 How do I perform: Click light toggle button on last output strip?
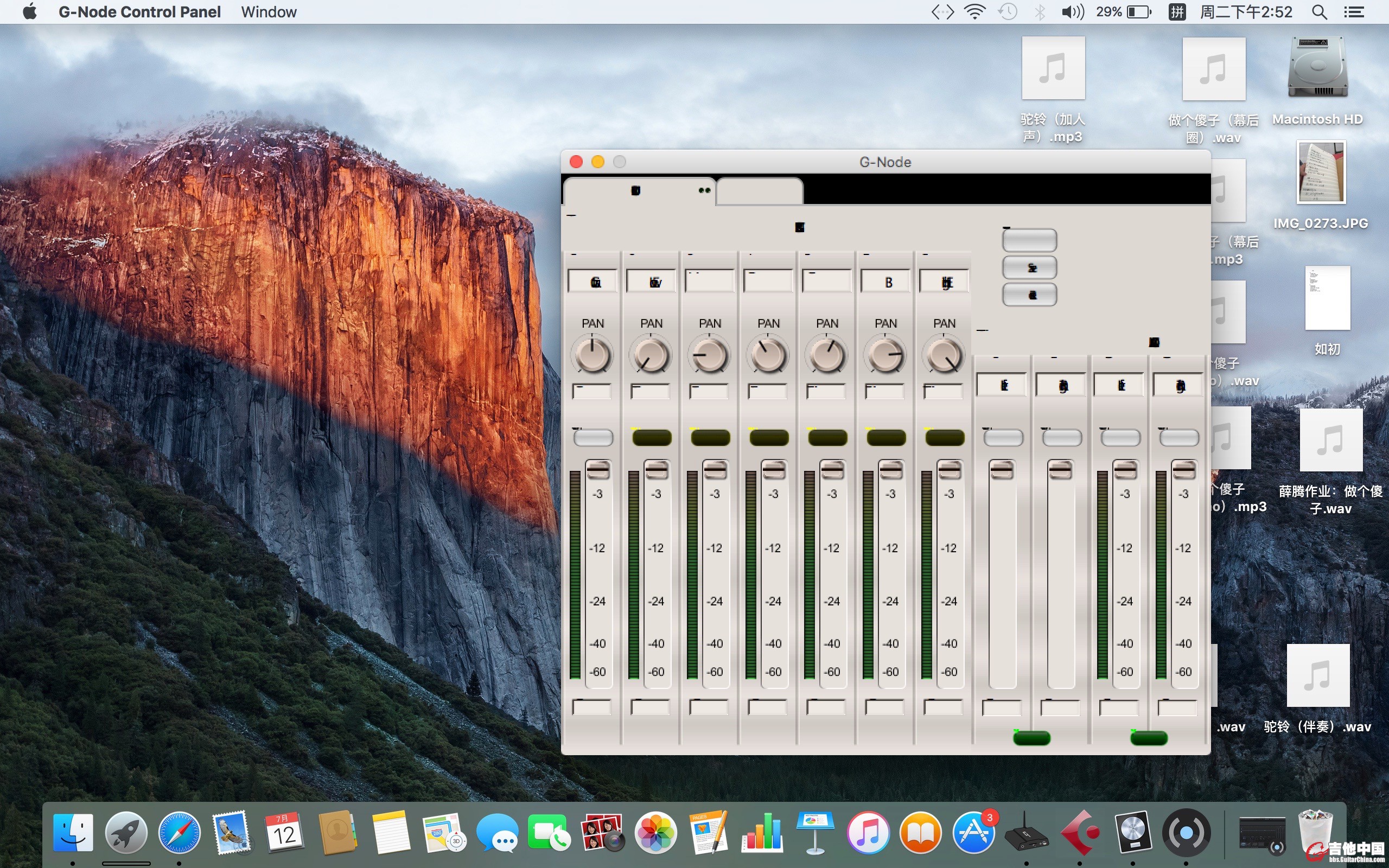(x=1178, y=438)
